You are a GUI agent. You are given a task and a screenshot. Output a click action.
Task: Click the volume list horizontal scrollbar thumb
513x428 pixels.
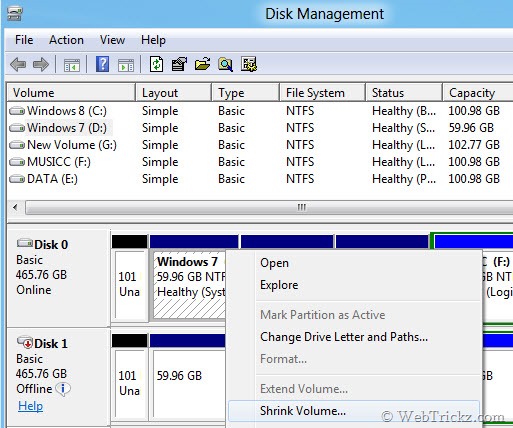coord(269,207)
